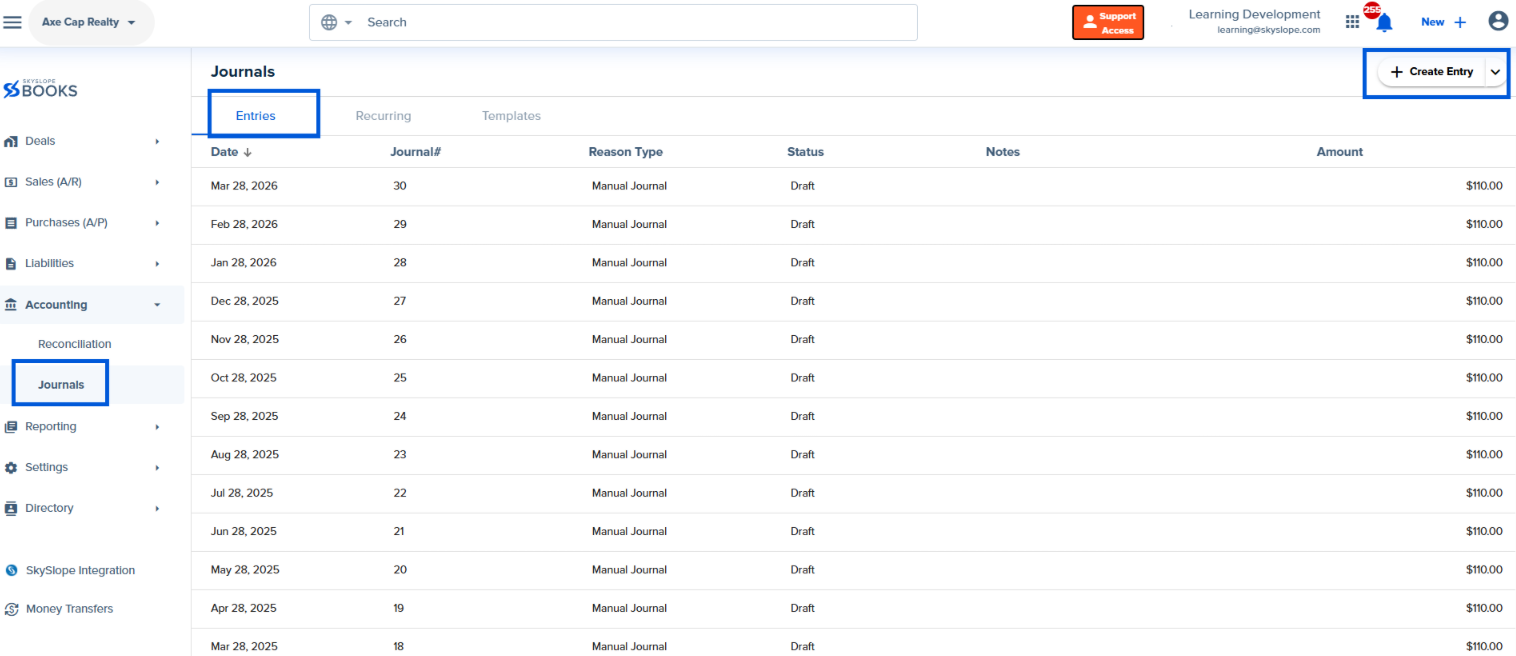1516x656 pixels.
Task: Click the Liabilities document icon
Action: (11, 264)
